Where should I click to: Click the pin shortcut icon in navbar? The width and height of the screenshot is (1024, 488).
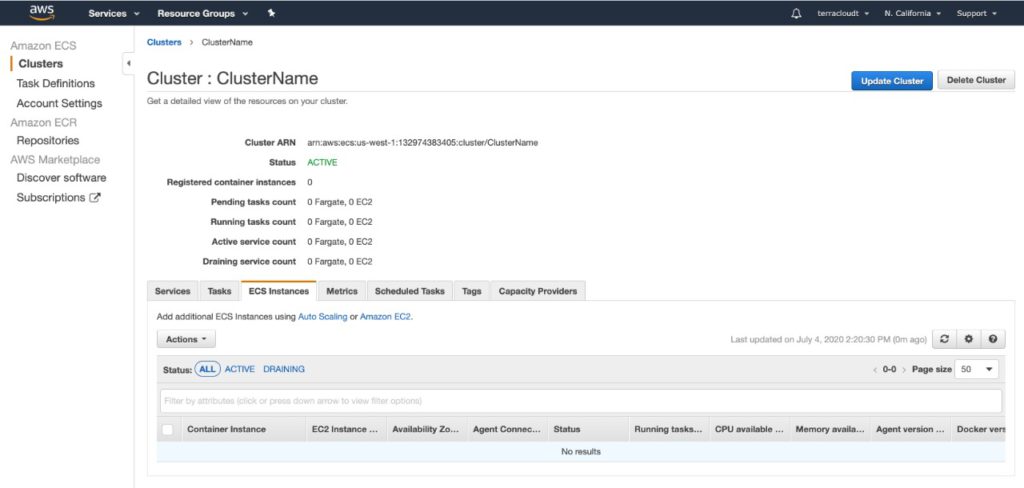pyautogui.click(x=271, y=13)
